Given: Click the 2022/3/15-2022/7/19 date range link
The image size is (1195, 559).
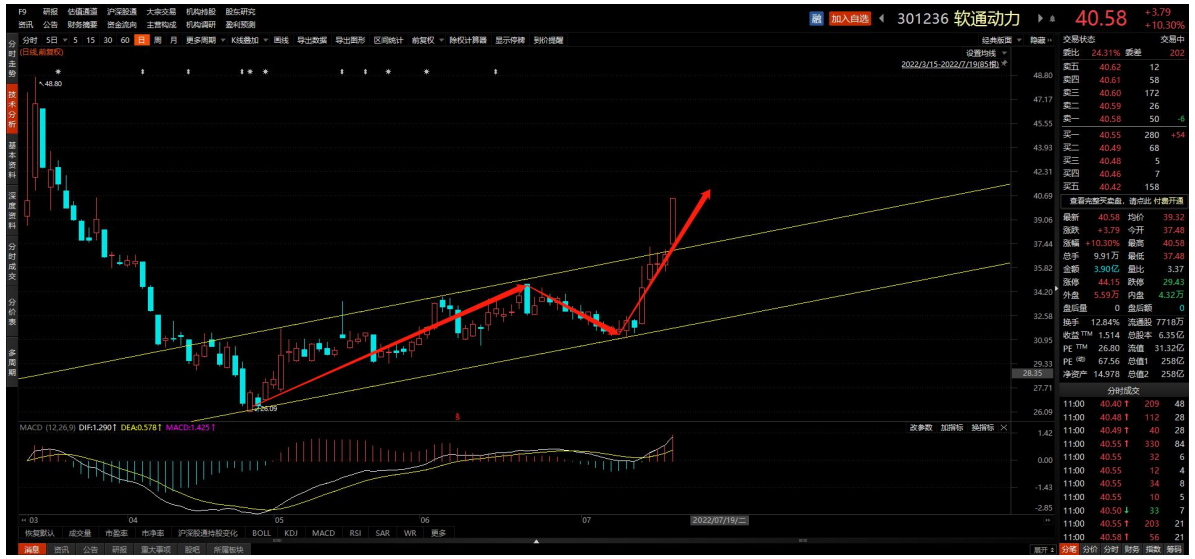Looking at the screenshot, I should (950, 65).
